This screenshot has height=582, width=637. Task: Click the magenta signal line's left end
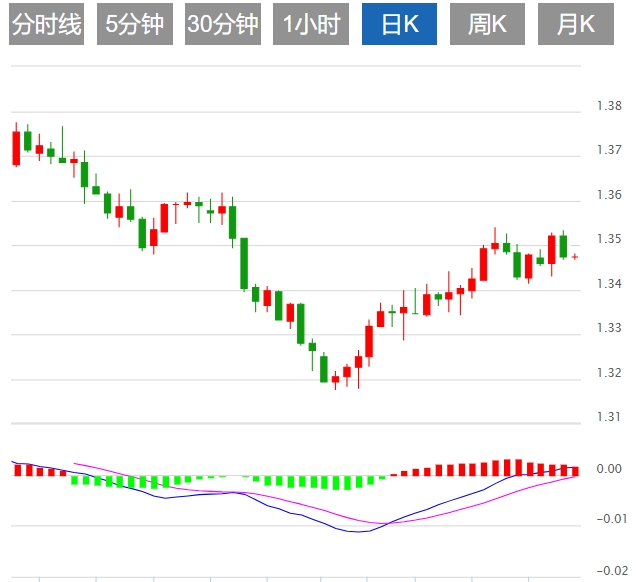coord(77,463)
